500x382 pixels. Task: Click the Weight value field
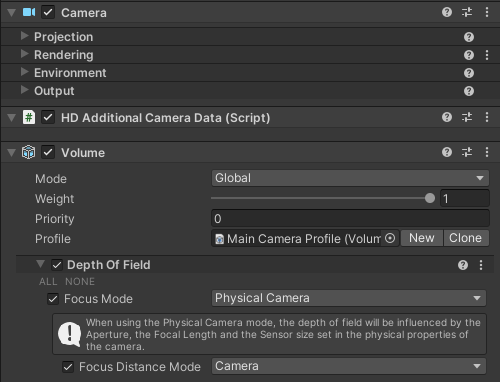coord(465,198)
